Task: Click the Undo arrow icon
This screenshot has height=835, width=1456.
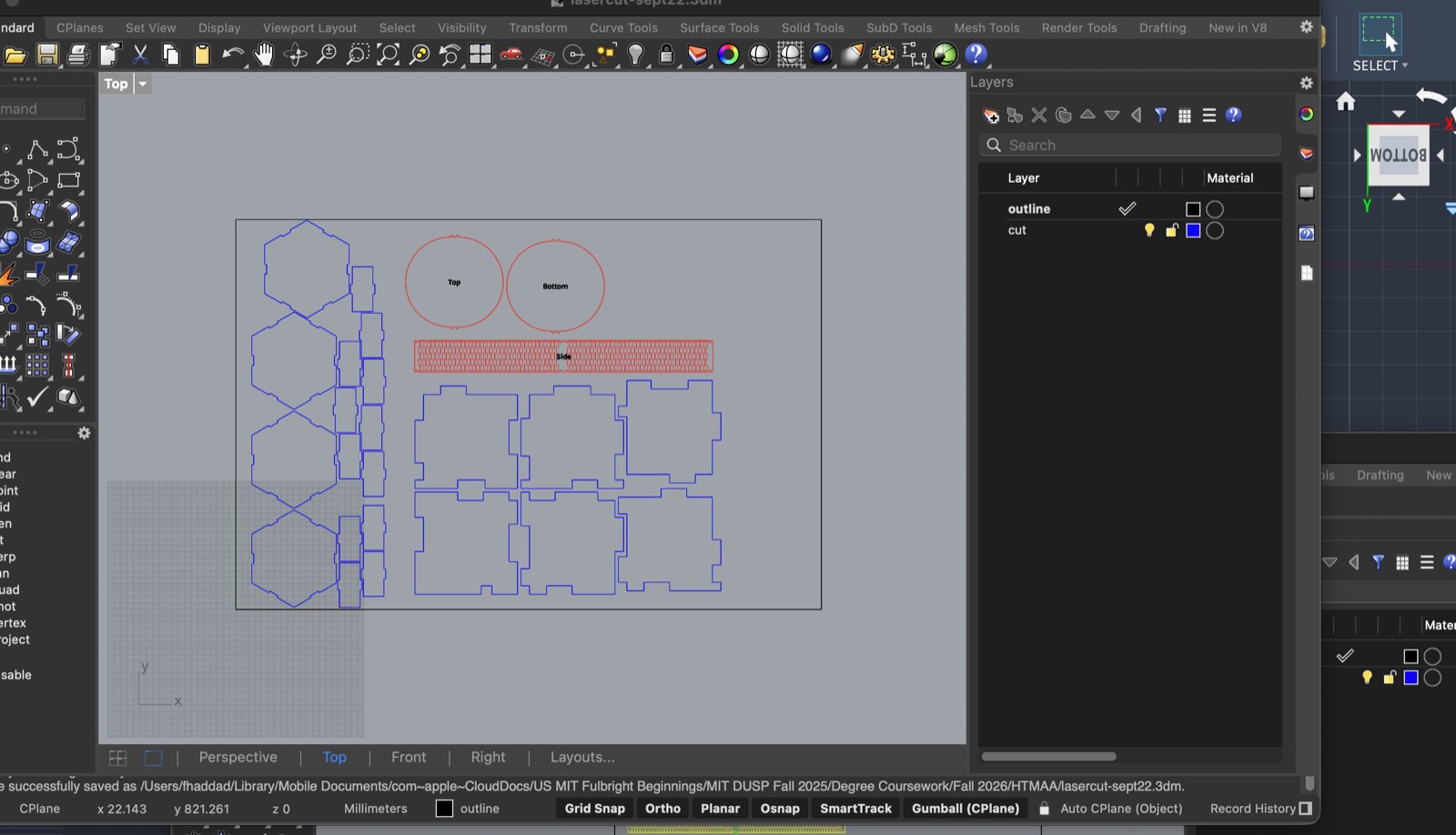Action: [232, 55]
